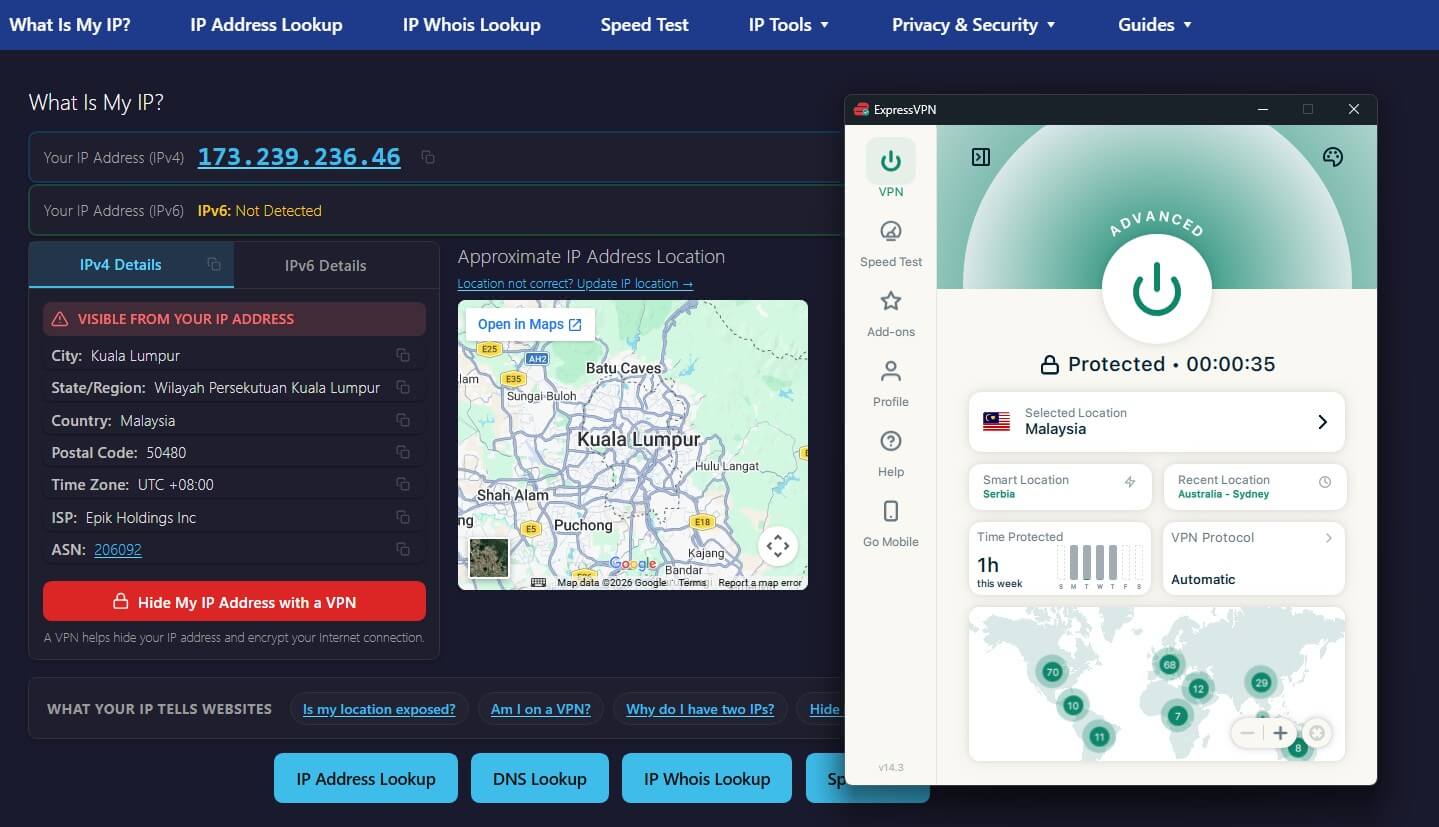The height and width of the screenshot is (827, 1439).
Task: Open Help in ExpressVPN sidebar
Action: point(891,453)
